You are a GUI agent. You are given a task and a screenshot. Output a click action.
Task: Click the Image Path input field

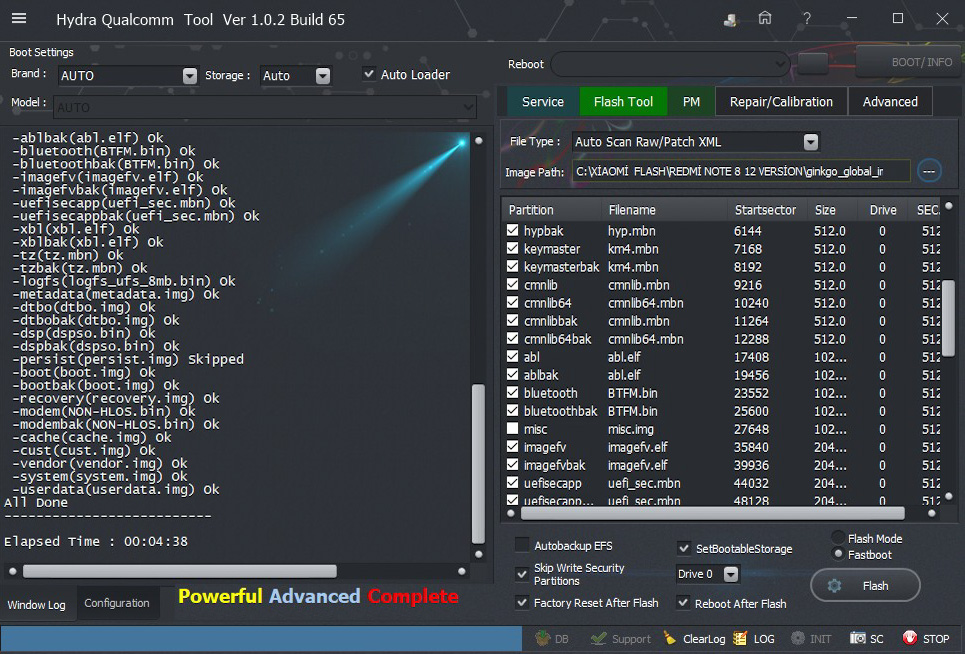coord(741,171)
